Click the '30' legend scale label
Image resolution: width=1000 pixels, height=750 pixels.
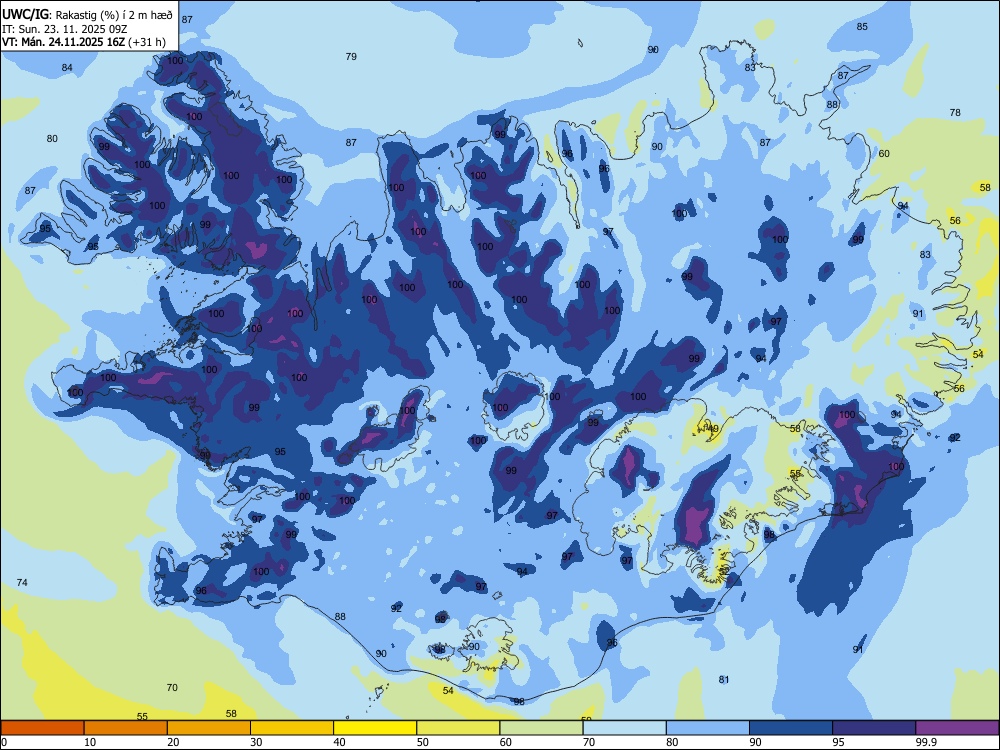[x=256, y=742]
